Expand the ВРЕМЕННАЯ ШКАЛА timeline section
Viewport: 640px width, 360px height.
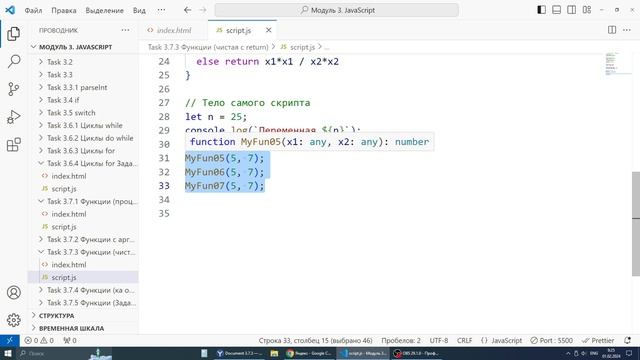coord(83,328)
